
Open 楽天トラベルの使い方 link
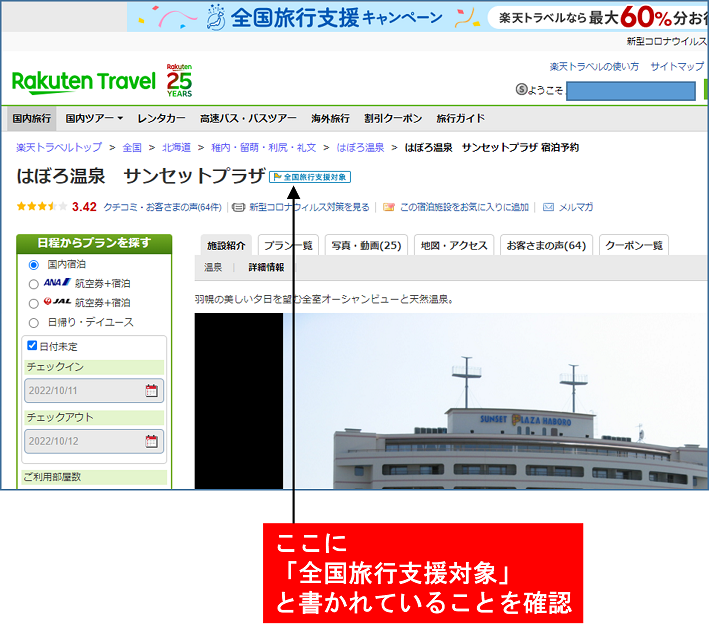click(x=594, y=66)
